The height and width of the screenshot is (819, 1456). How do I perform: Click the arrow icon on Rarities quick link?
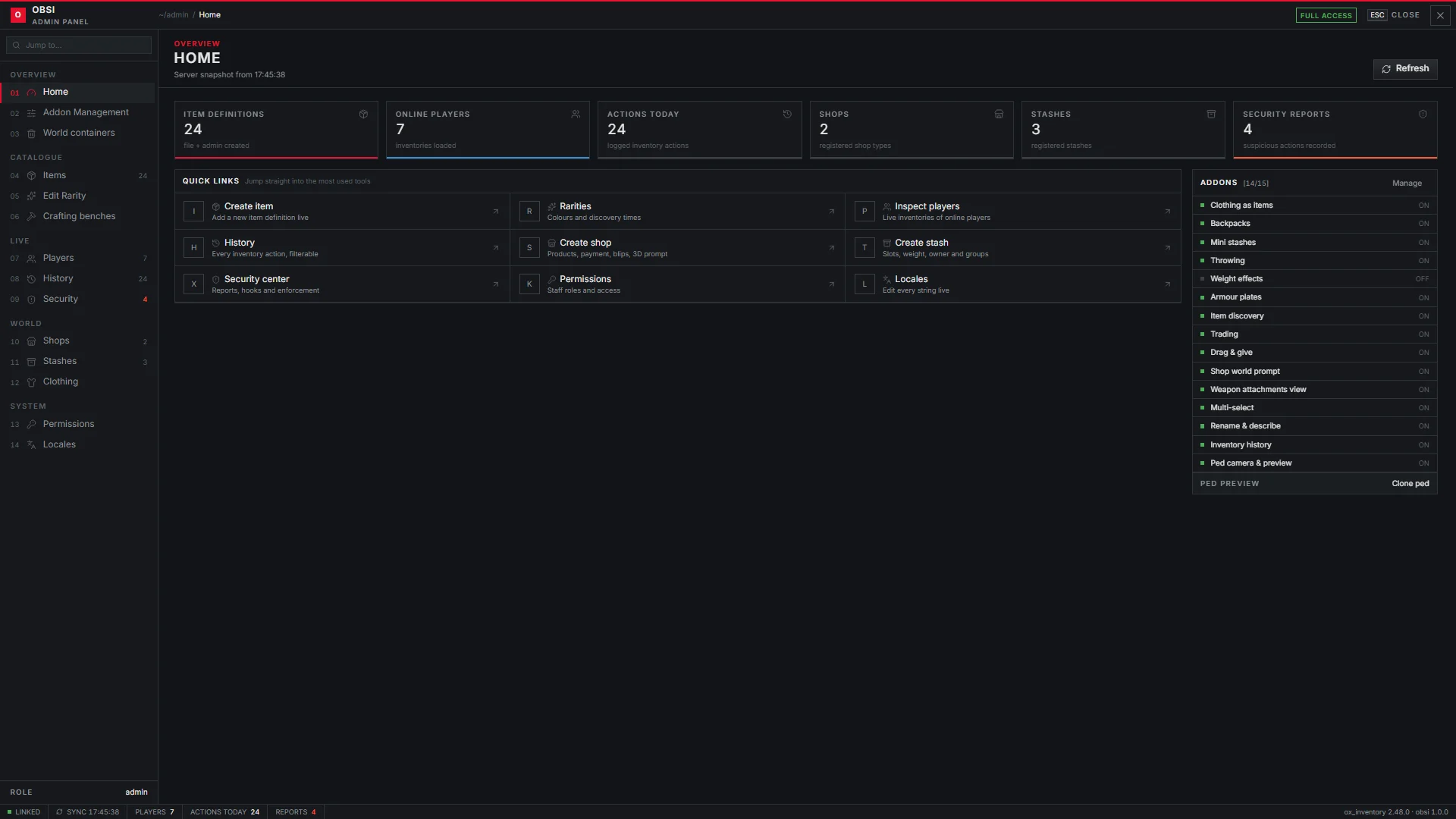pos(832,212)
